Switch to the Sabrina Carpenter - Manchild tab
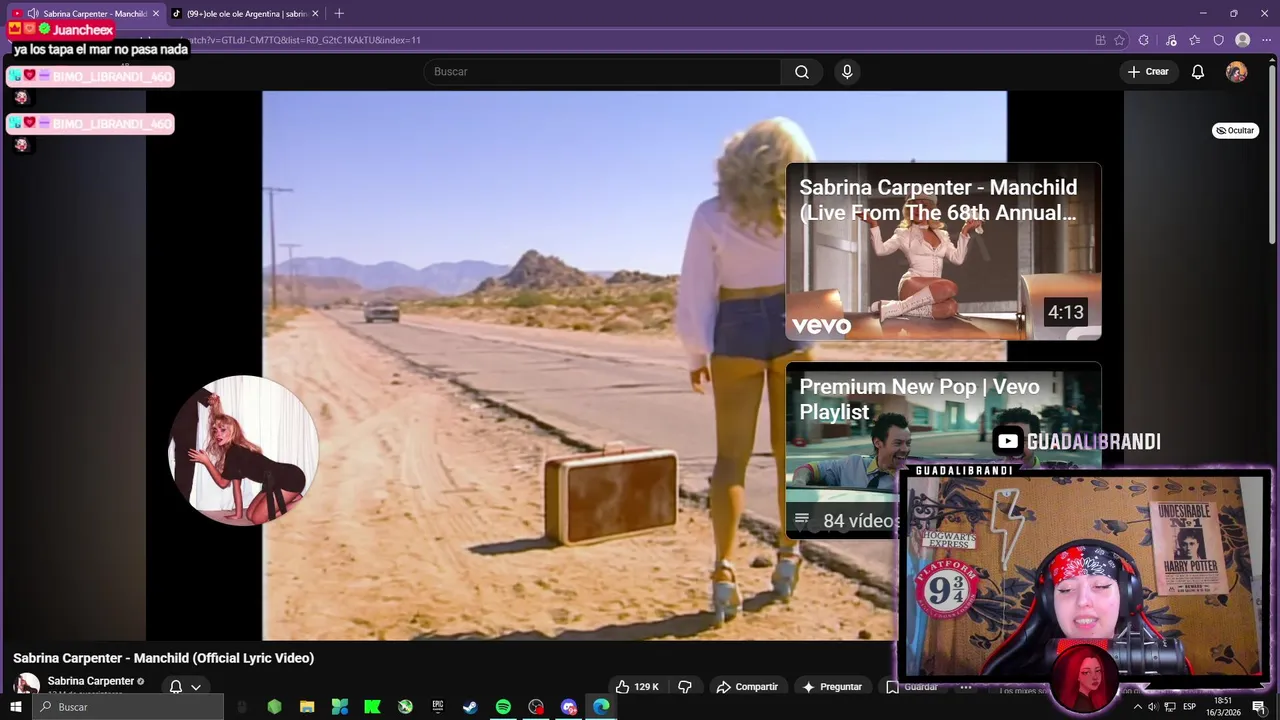This screenshot has height=720, width=1280. point(88,14)
